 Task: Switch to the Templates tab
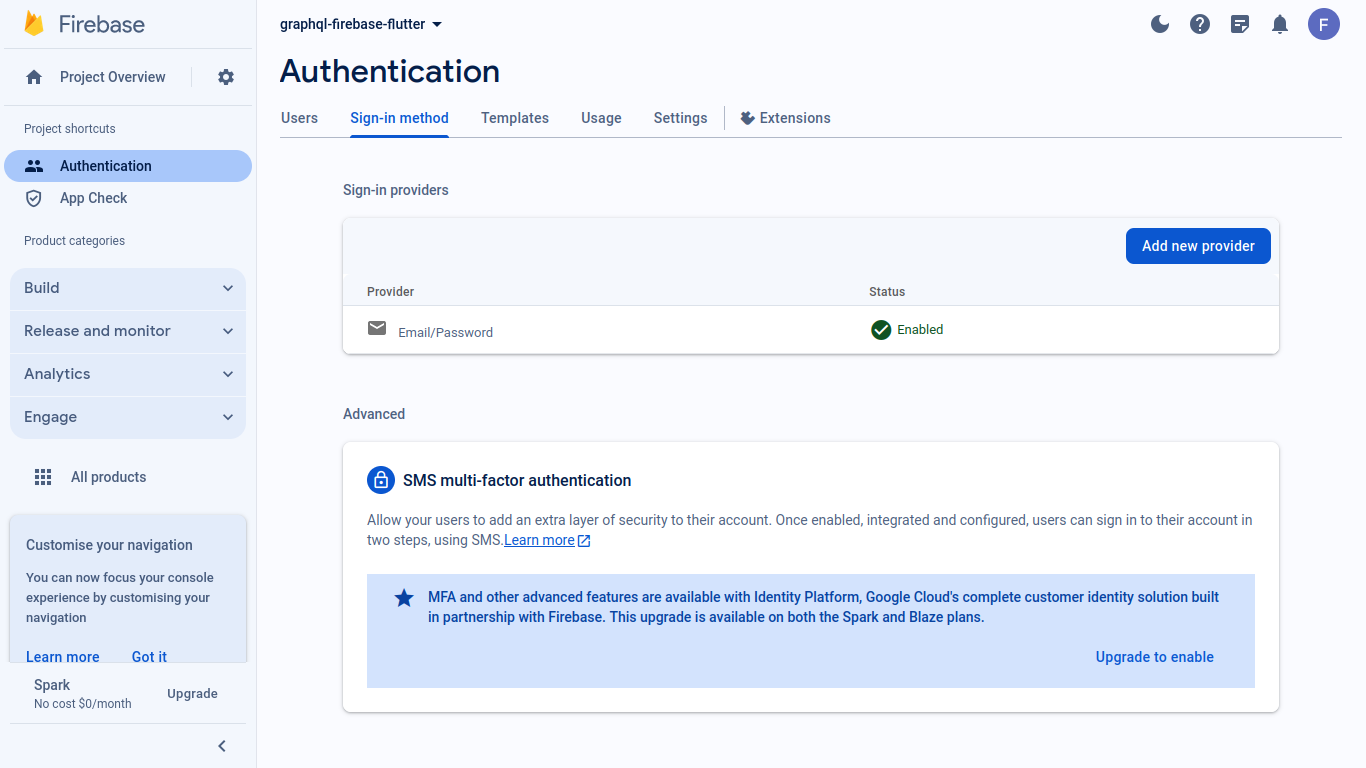[515, 118]
